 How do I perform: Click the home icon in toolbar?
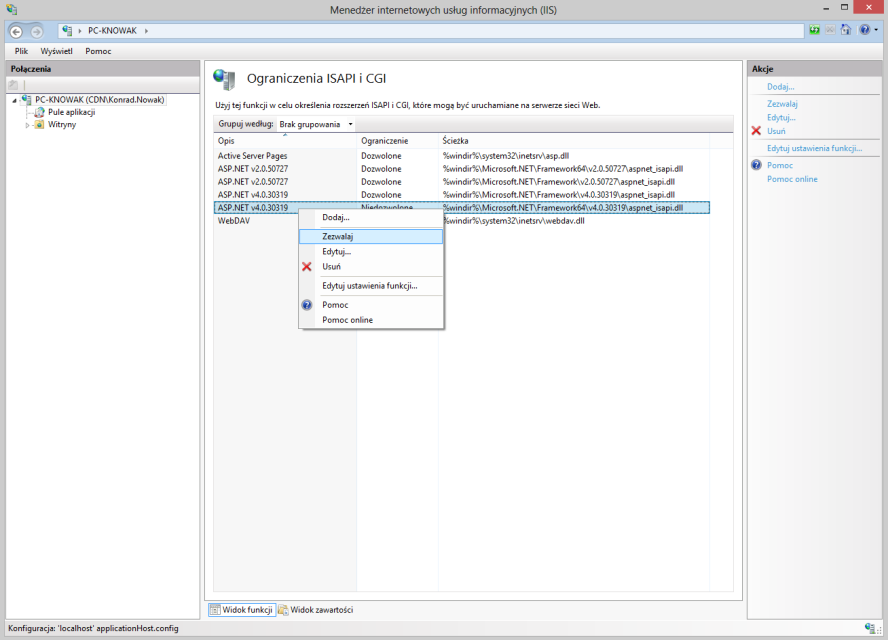[x=846, y=30]
